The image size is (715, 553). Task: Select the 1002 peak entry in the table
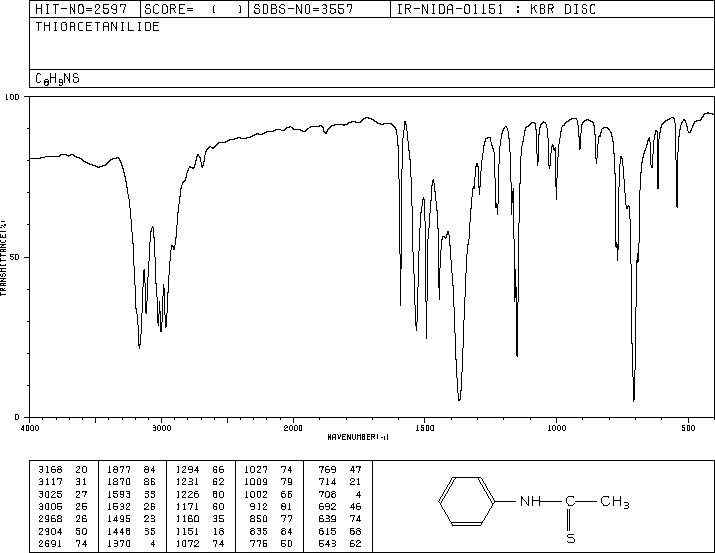[269, 494]
